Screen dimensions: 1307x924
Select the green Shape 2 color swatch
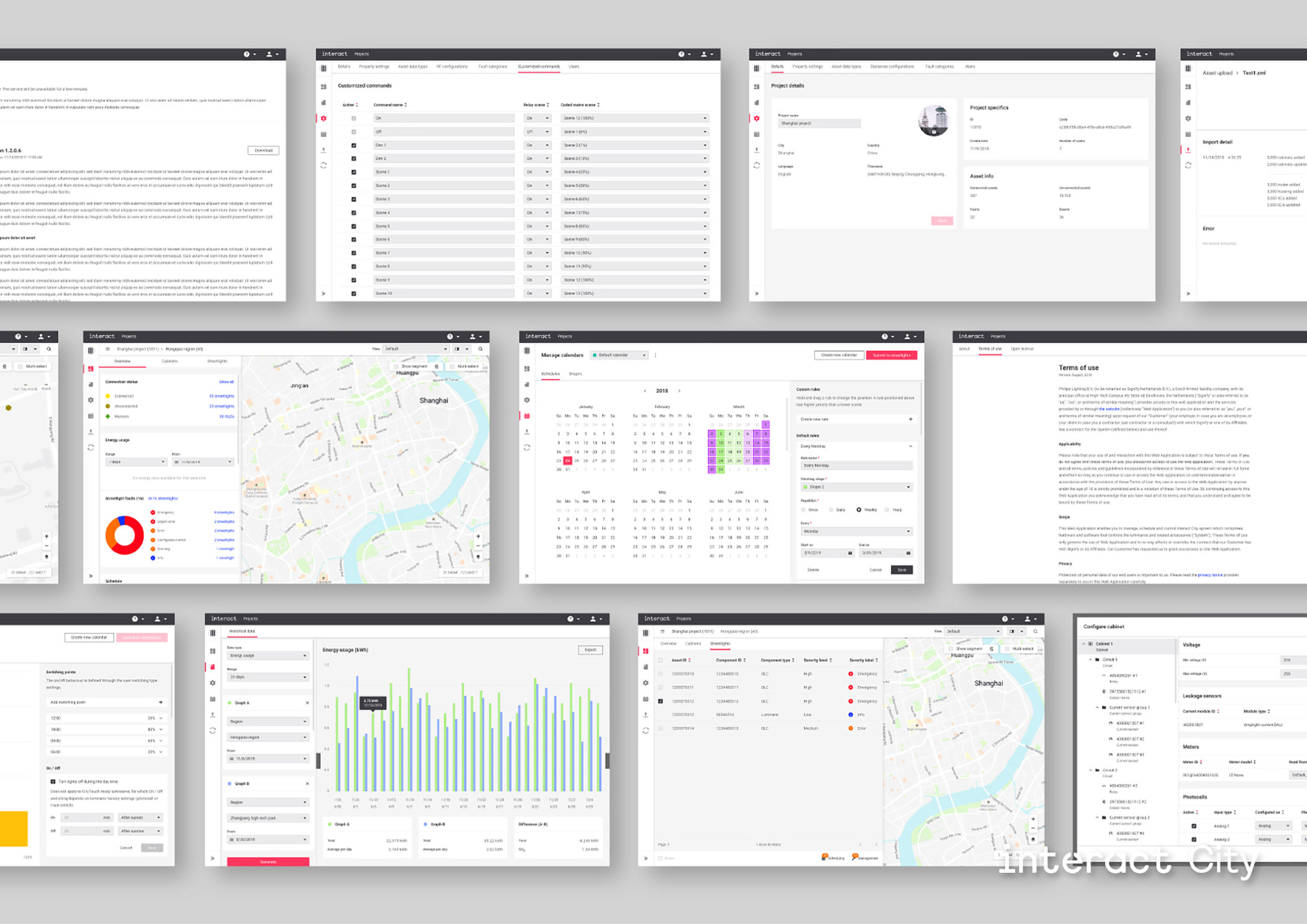coord(806,487)
